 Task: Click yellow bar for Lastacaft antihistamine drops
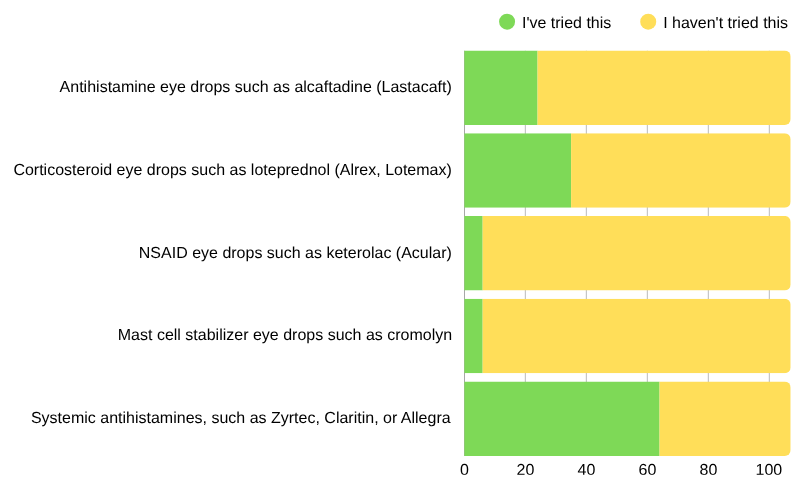663,88
